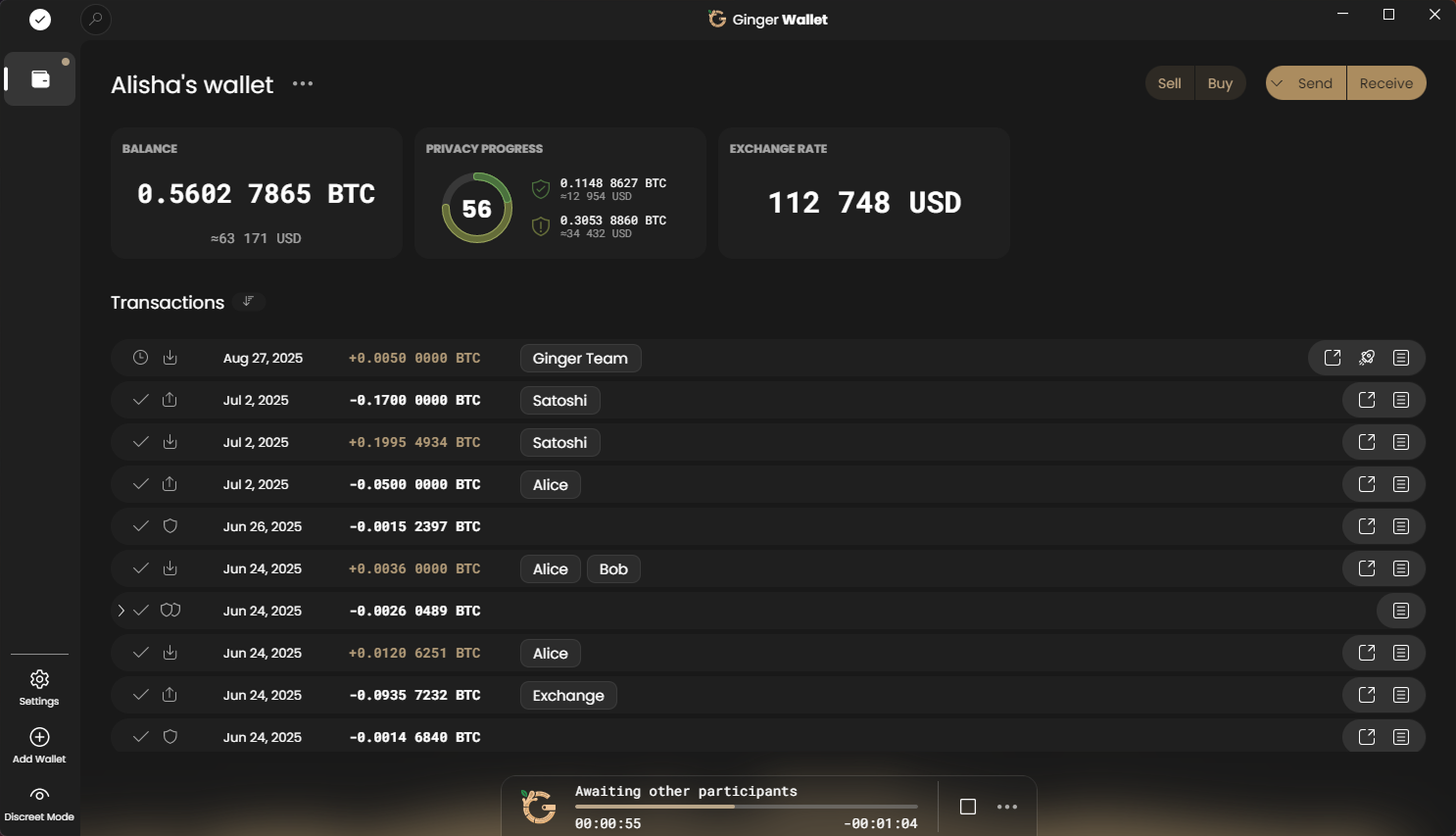Viewport: 1456px width, 836px height.
Task: Open coinjoin options three-dots menu
Action: point(1007,807)
